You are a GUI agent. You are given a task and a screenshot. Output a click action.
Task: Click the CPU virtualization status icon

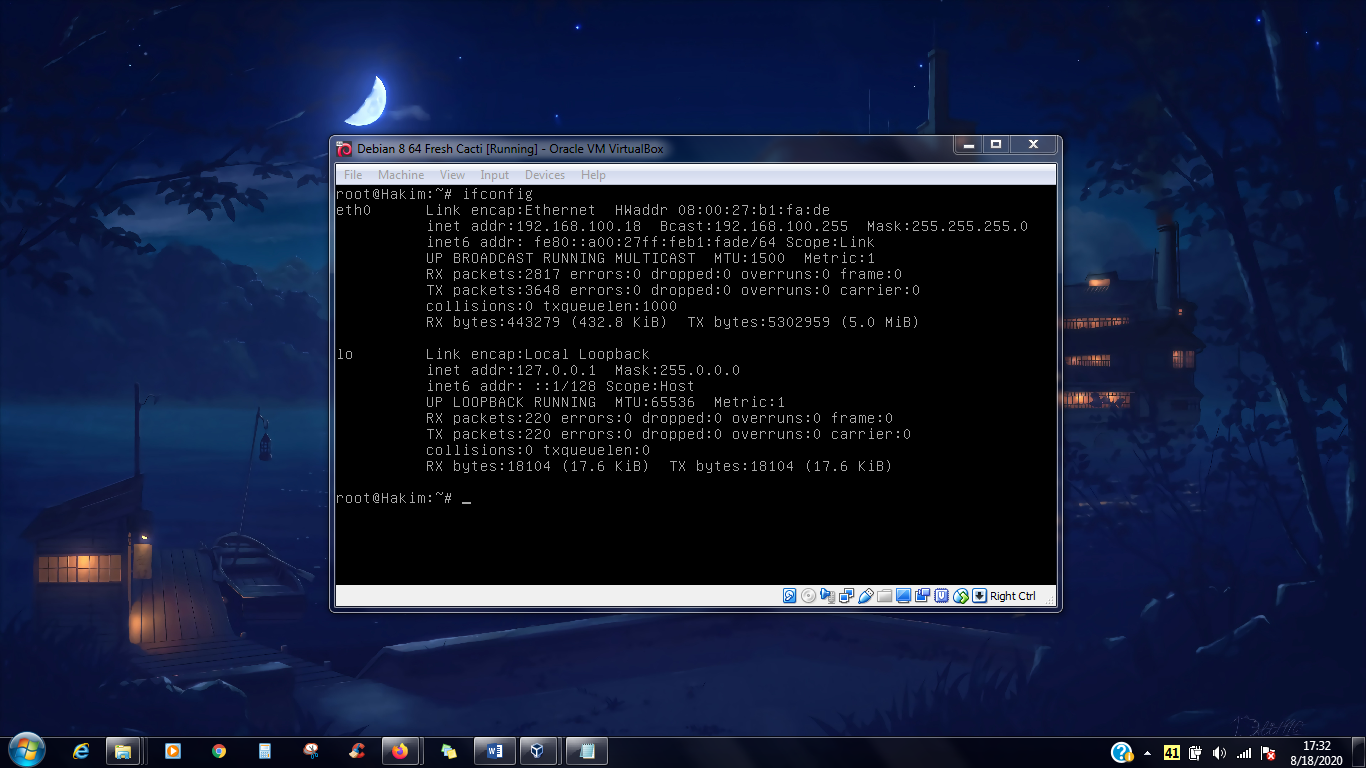point(941,596)
